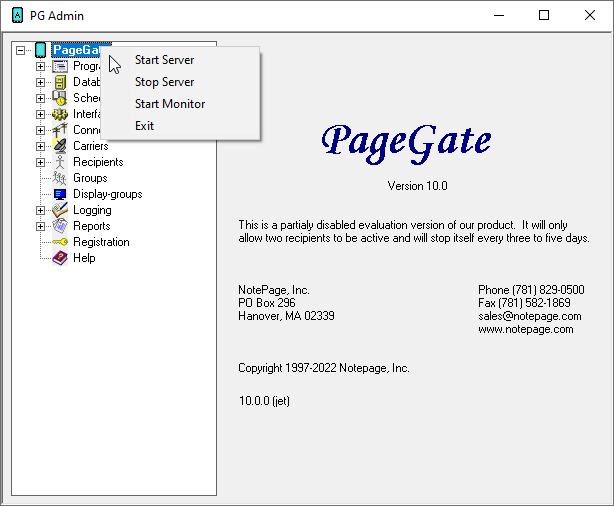Click the Fax (781) 582-1869 text
Image resolution: width=614 pixels, height=506 pixels.
click(x=524, y=303)
